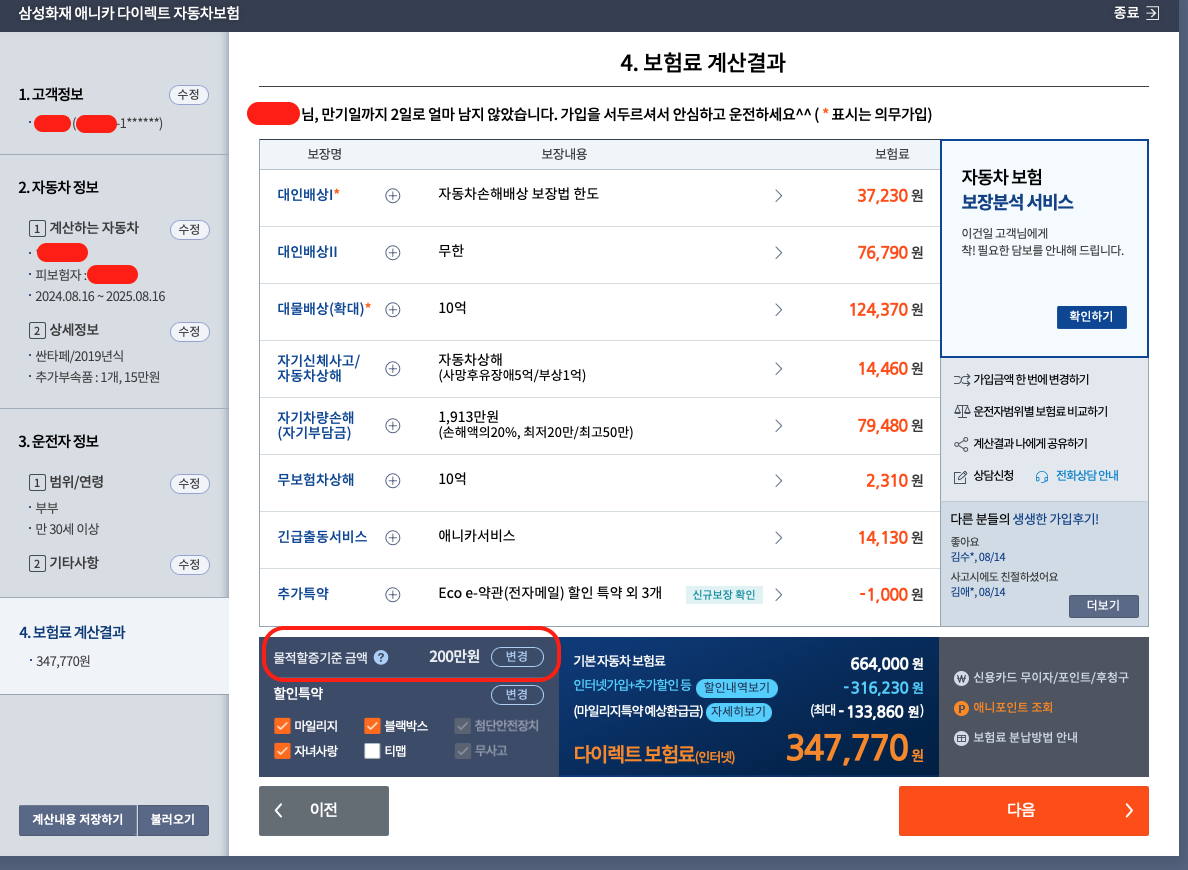This screenshot has width=1188, height=870.
Task: Click 수정 button for 상세정보
Action: tap(189, 331)
